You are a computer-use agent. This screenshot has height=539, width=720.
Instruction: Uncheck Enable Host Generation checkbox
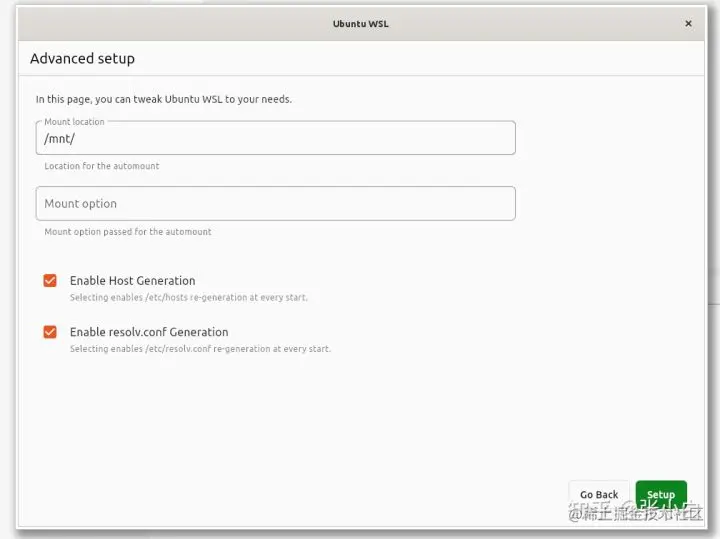pyautogui.click(x=50, y=281)
